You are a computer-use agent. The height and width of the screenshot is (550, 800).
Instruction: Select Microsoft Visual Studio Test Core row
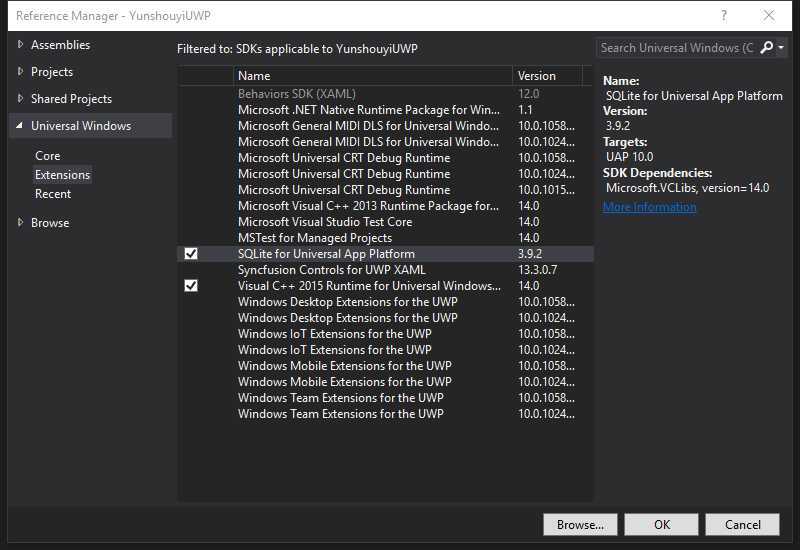pos(386,221)
